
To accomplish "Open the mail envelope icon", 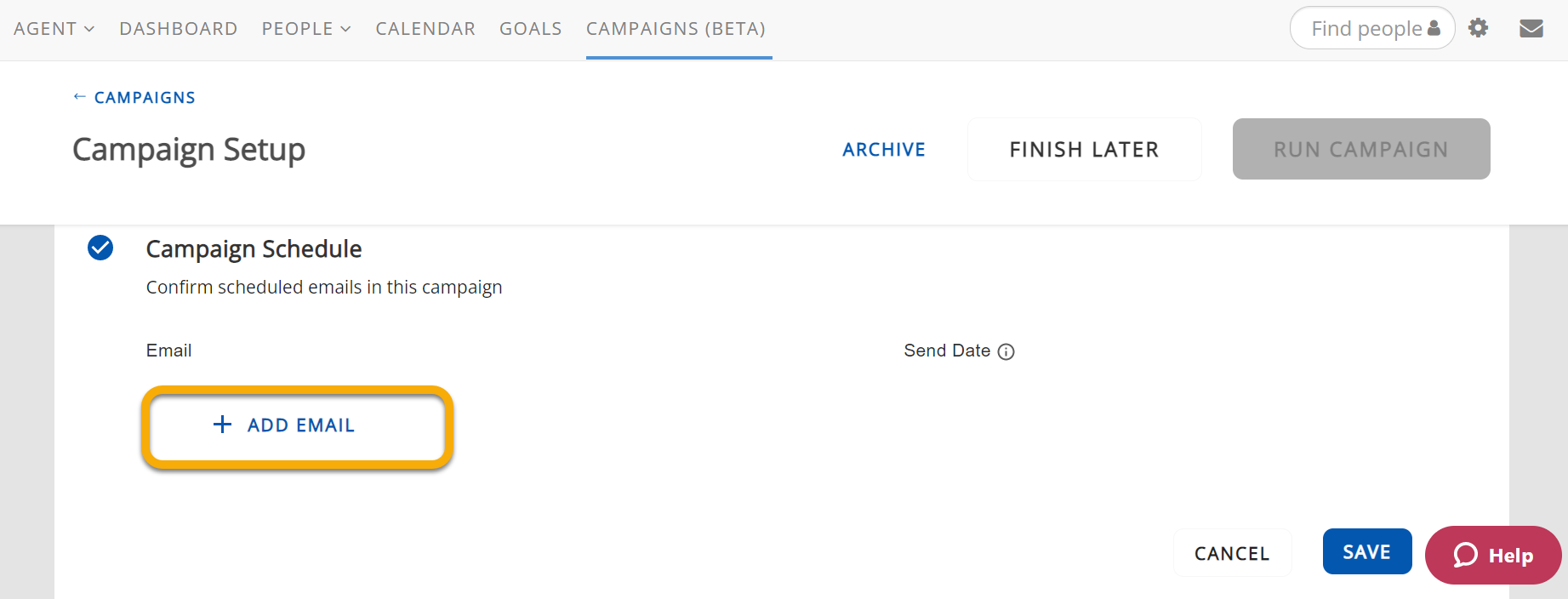I will [x=1531, y=29].
